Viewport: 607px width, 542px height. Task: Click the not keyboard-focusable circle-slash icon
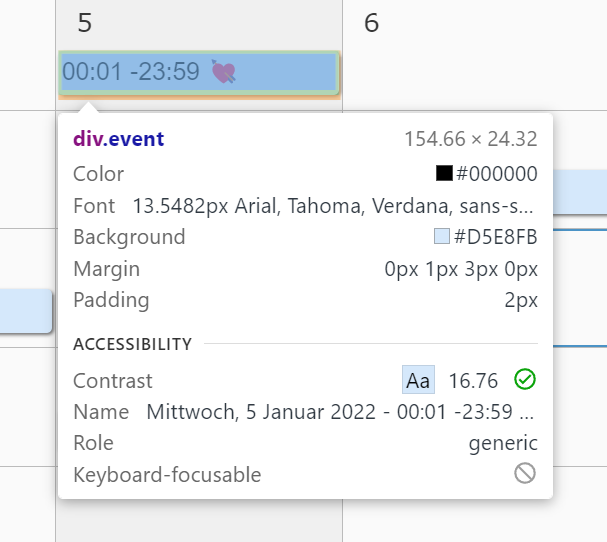[525, 474]
